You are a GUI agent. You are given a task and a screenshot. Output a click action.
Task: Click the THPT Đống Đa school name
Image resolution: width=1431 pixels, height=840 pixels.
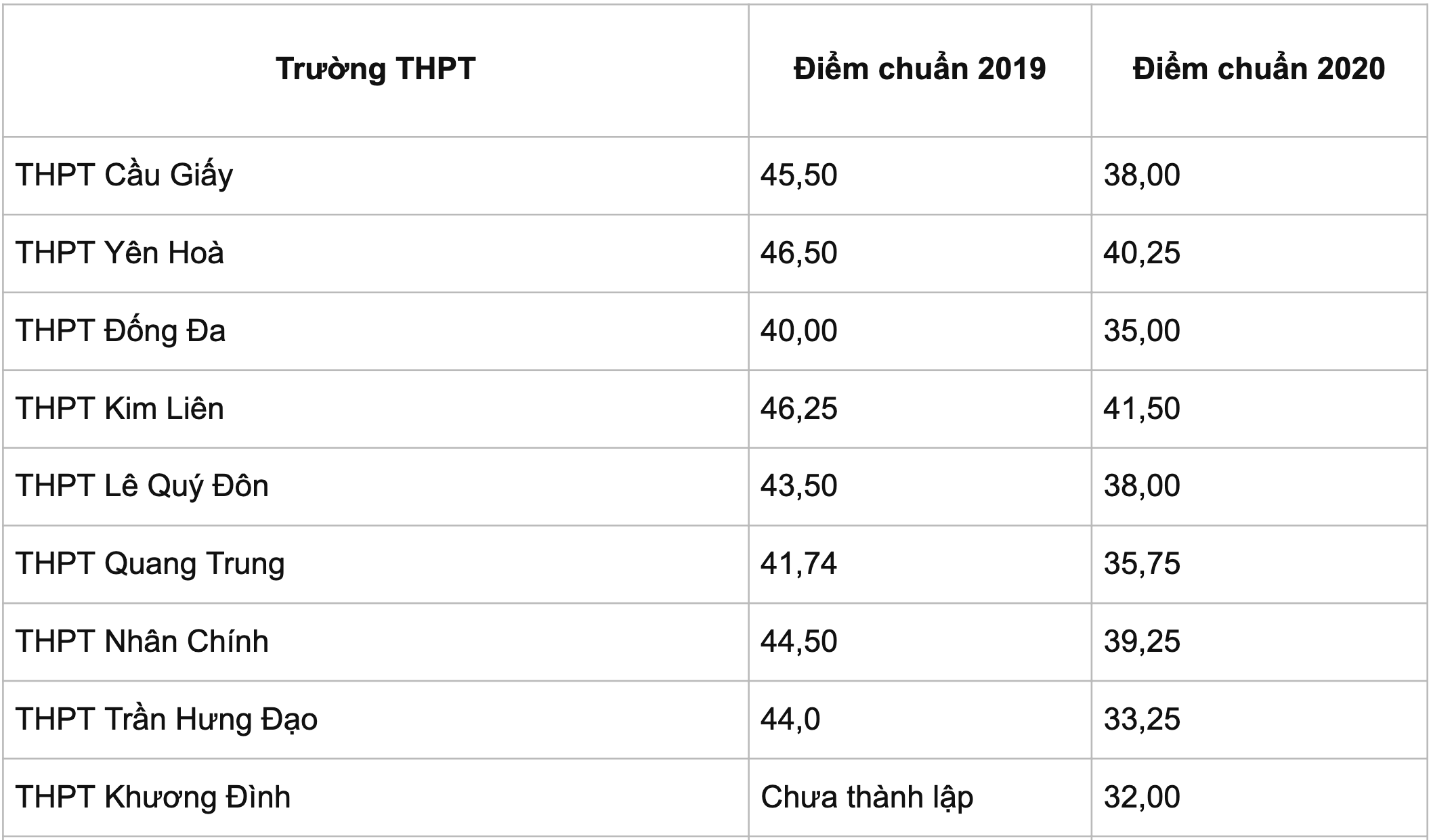coord(120,331)
